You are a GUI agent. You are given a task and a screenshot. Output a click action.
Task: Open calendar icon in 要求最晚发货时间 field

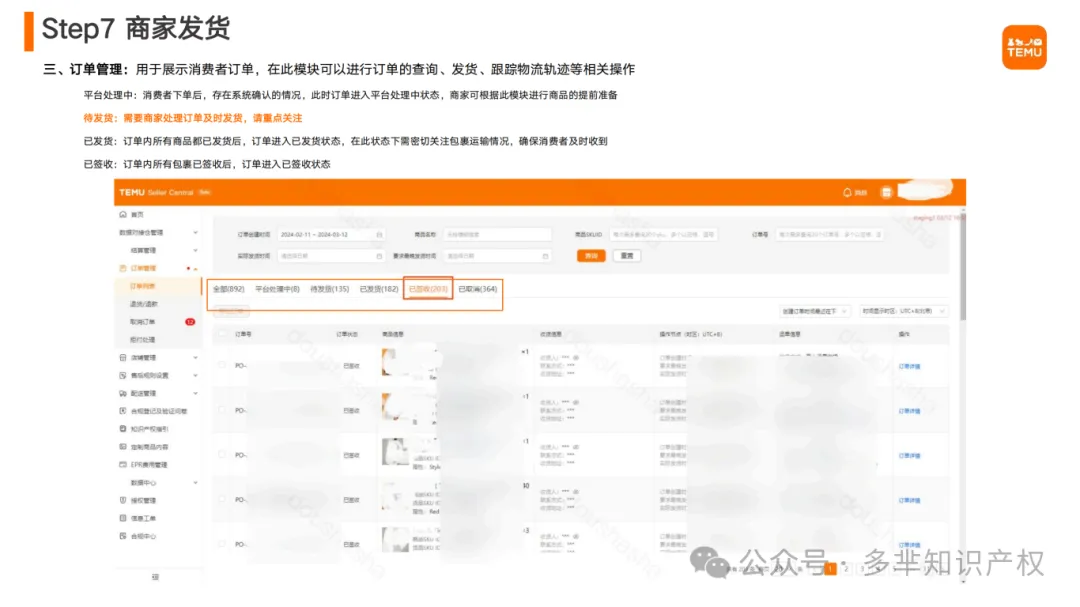[546, 256]
